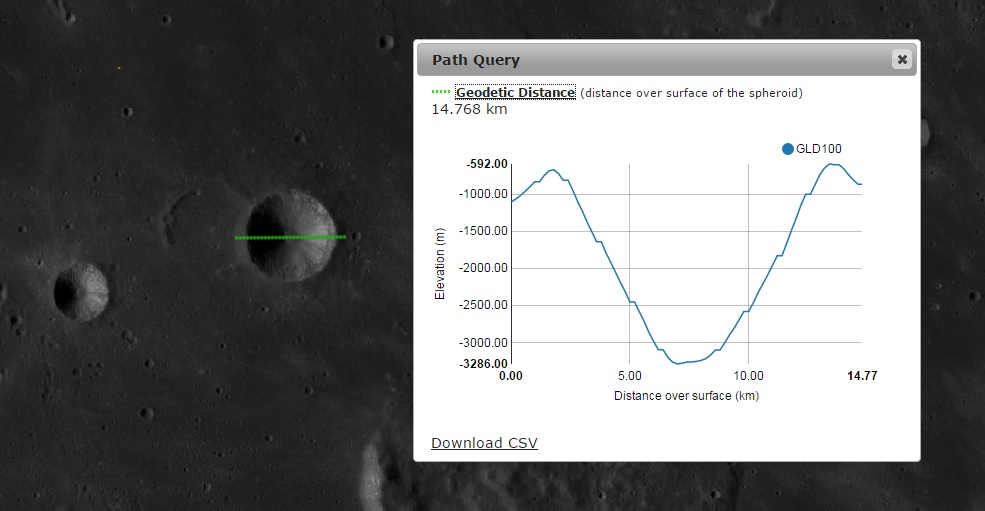Click the 14.77 x-axis end label
The image size is (985, 511).
861,375
